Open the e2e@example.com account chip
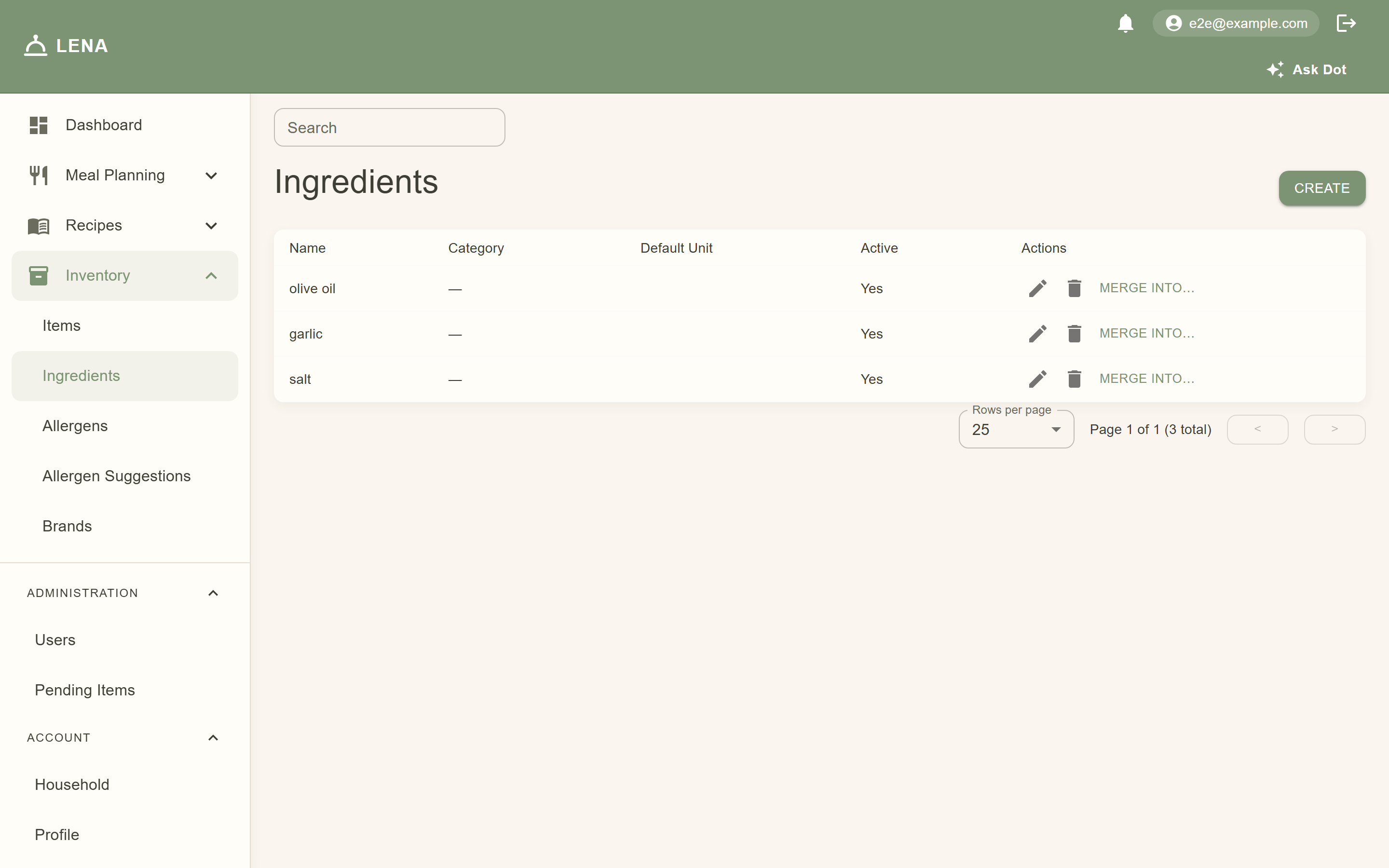 pos(1236,24)
